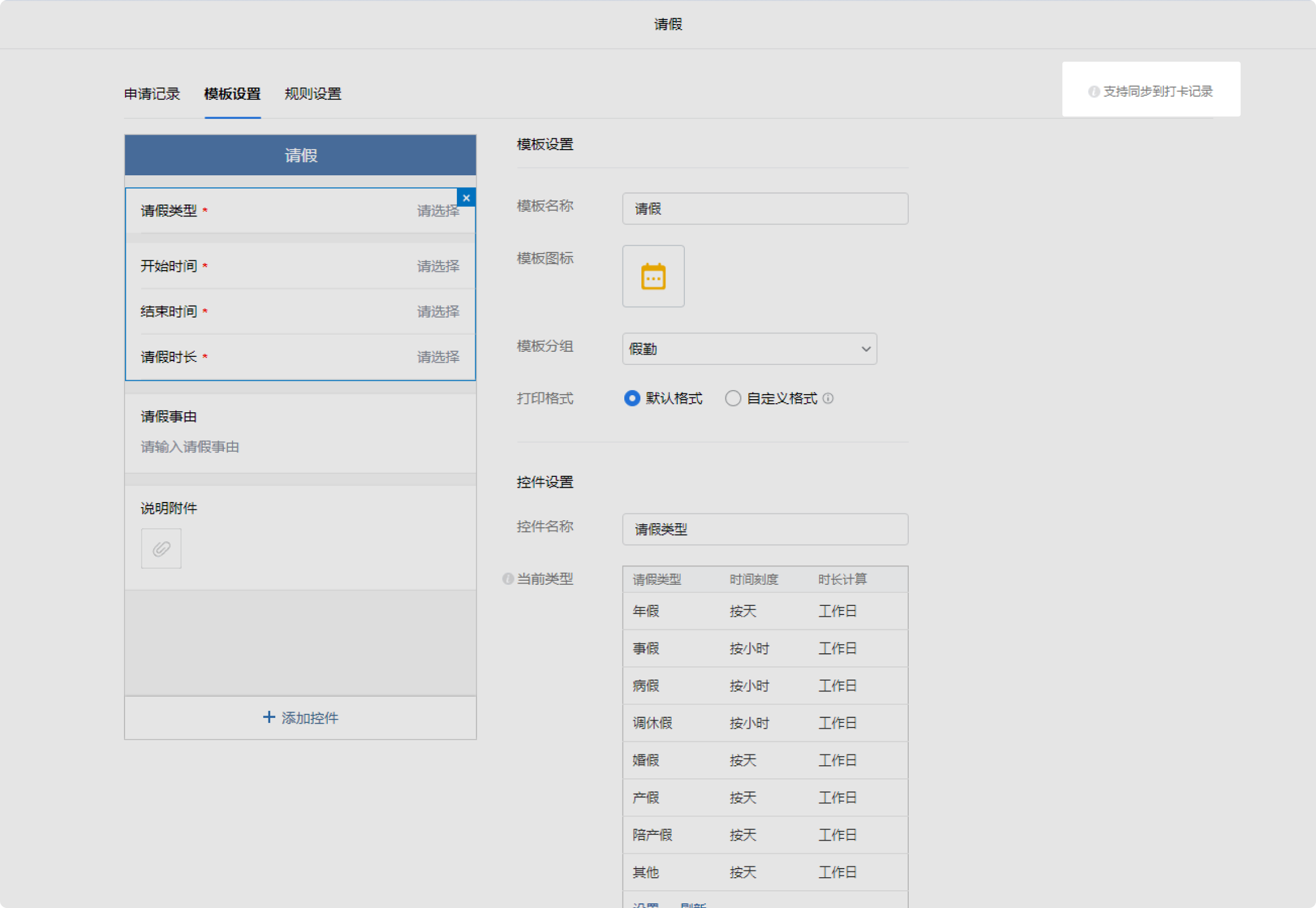Click the calendar template icon

[653, 276]
